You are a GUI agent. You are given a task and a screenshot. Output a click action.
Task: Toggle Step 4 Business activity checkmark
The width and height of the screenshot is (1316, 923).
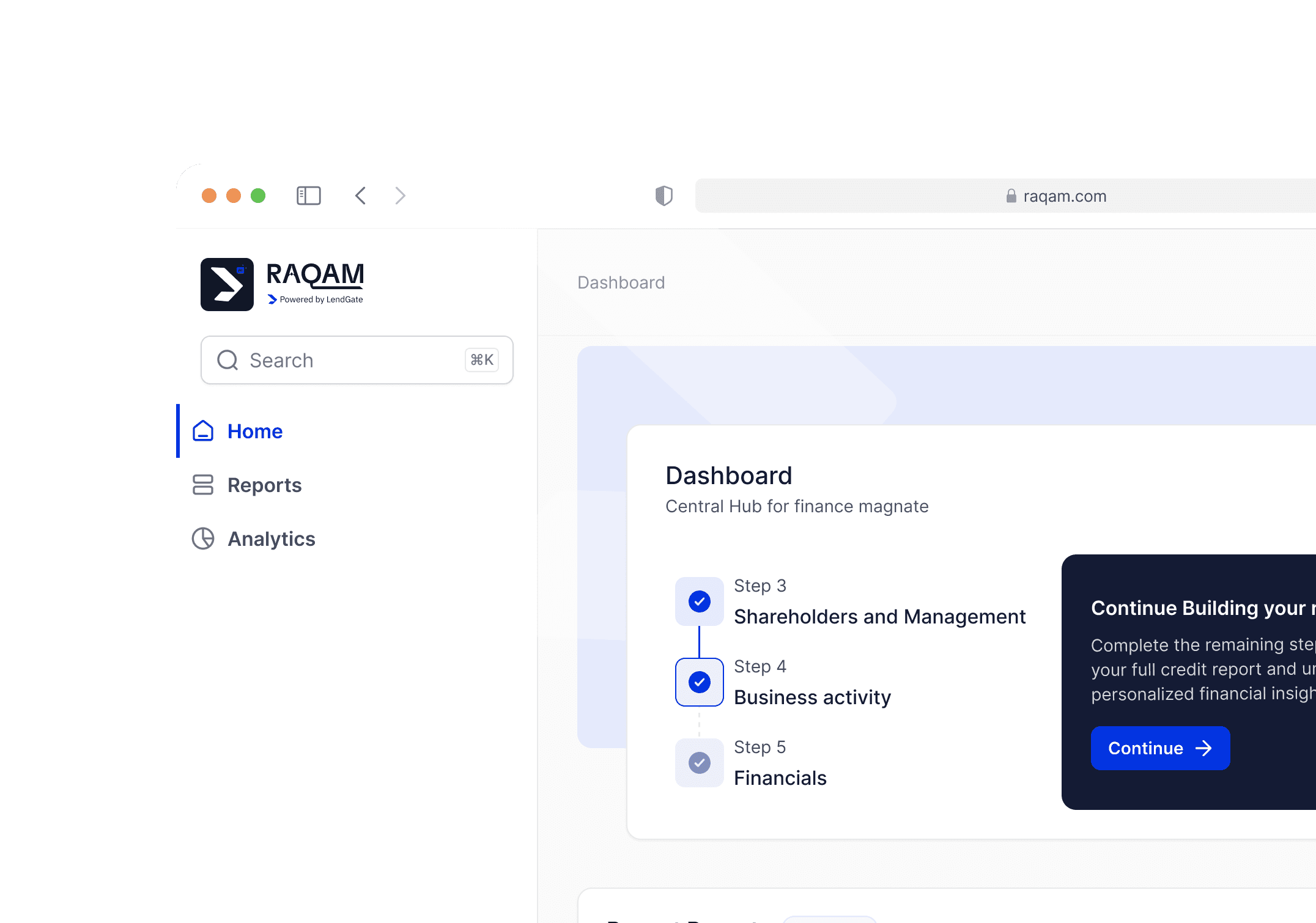(x=699, y=682)
